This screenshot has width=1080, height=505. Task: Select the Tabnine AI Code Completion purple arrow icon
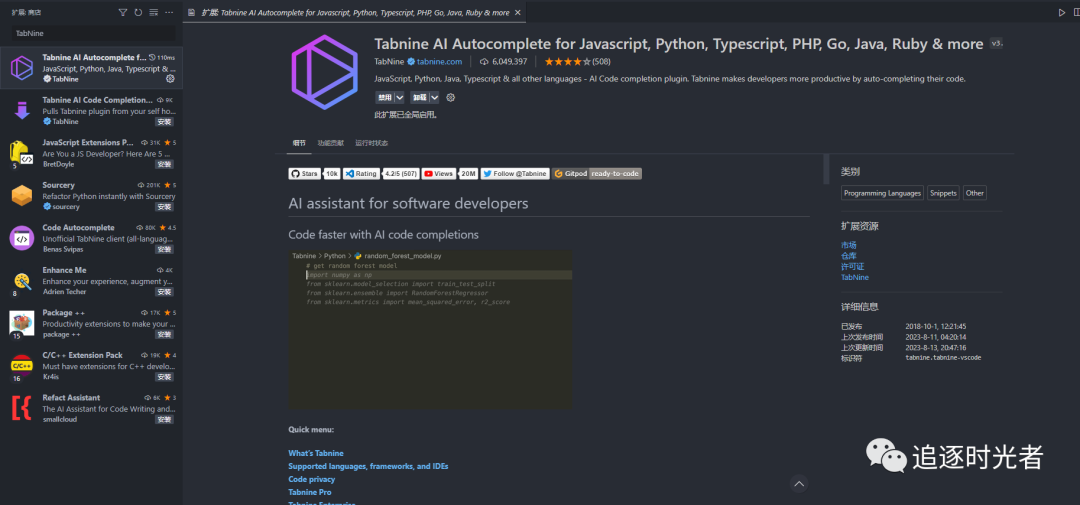(x=22, y=110)
